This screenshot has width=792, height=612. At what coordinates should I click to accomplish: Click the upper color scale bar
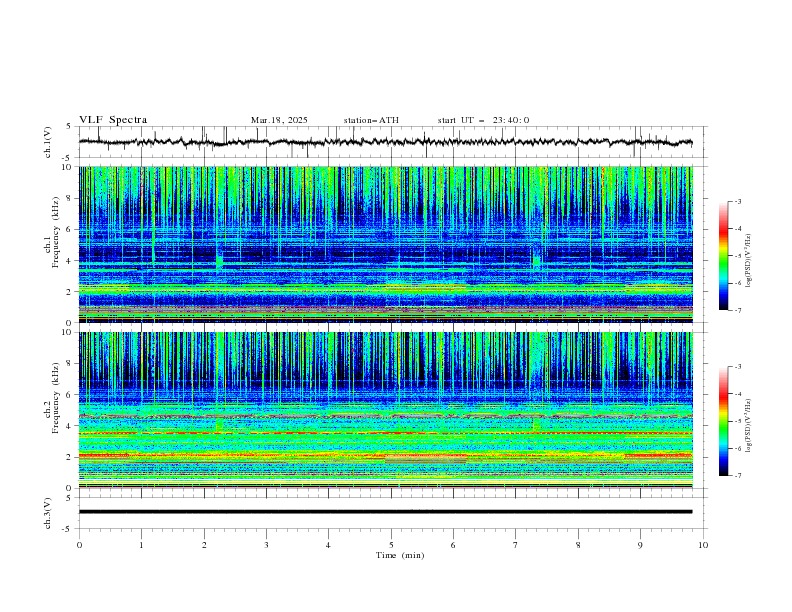coord(723,256)
